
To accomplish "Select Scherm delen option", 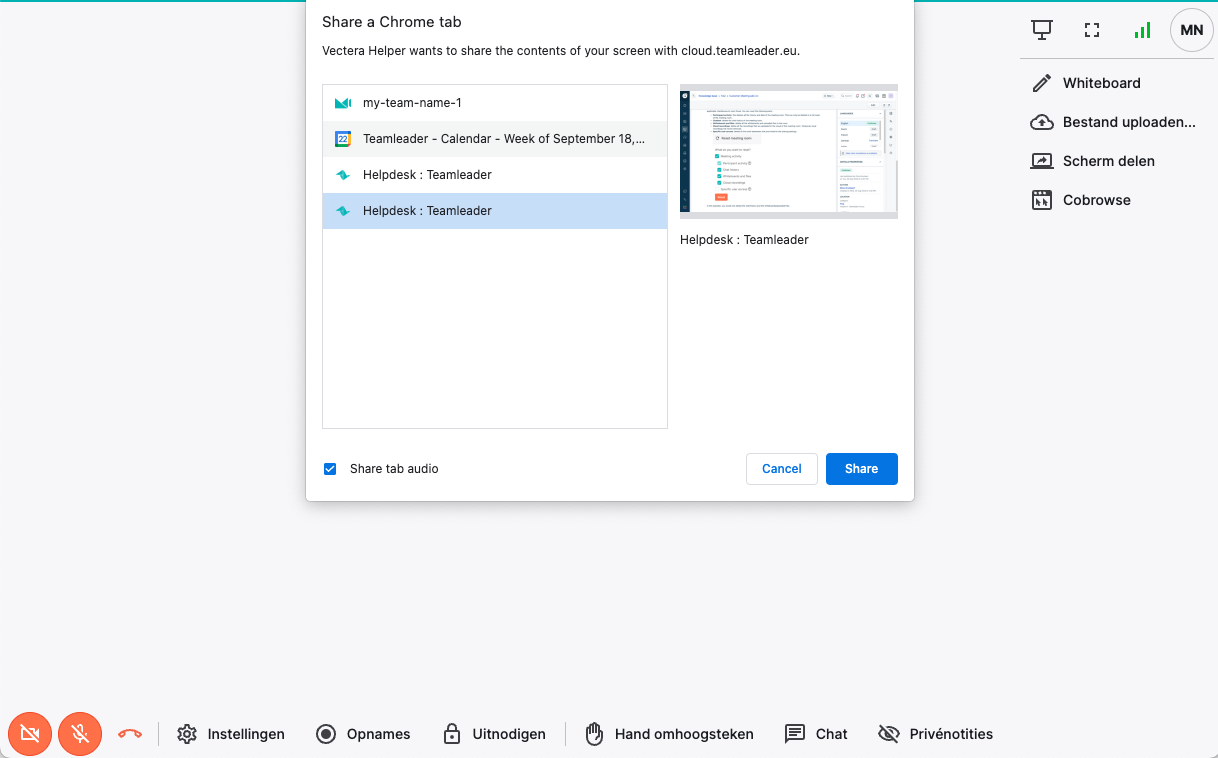I will [x=1094, y=161].
